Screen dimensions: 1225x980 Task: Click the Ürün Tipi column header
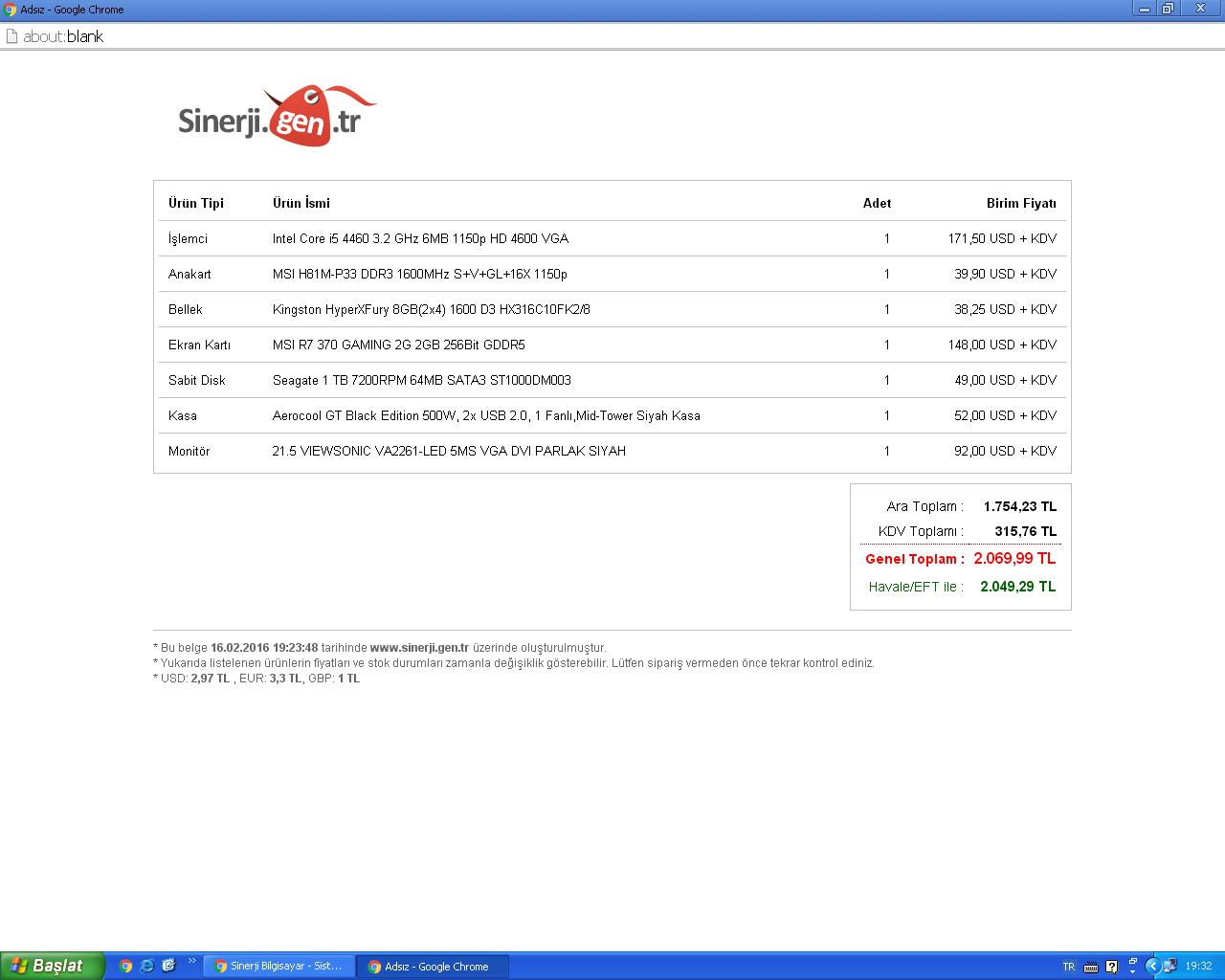[x=196, y=203]
